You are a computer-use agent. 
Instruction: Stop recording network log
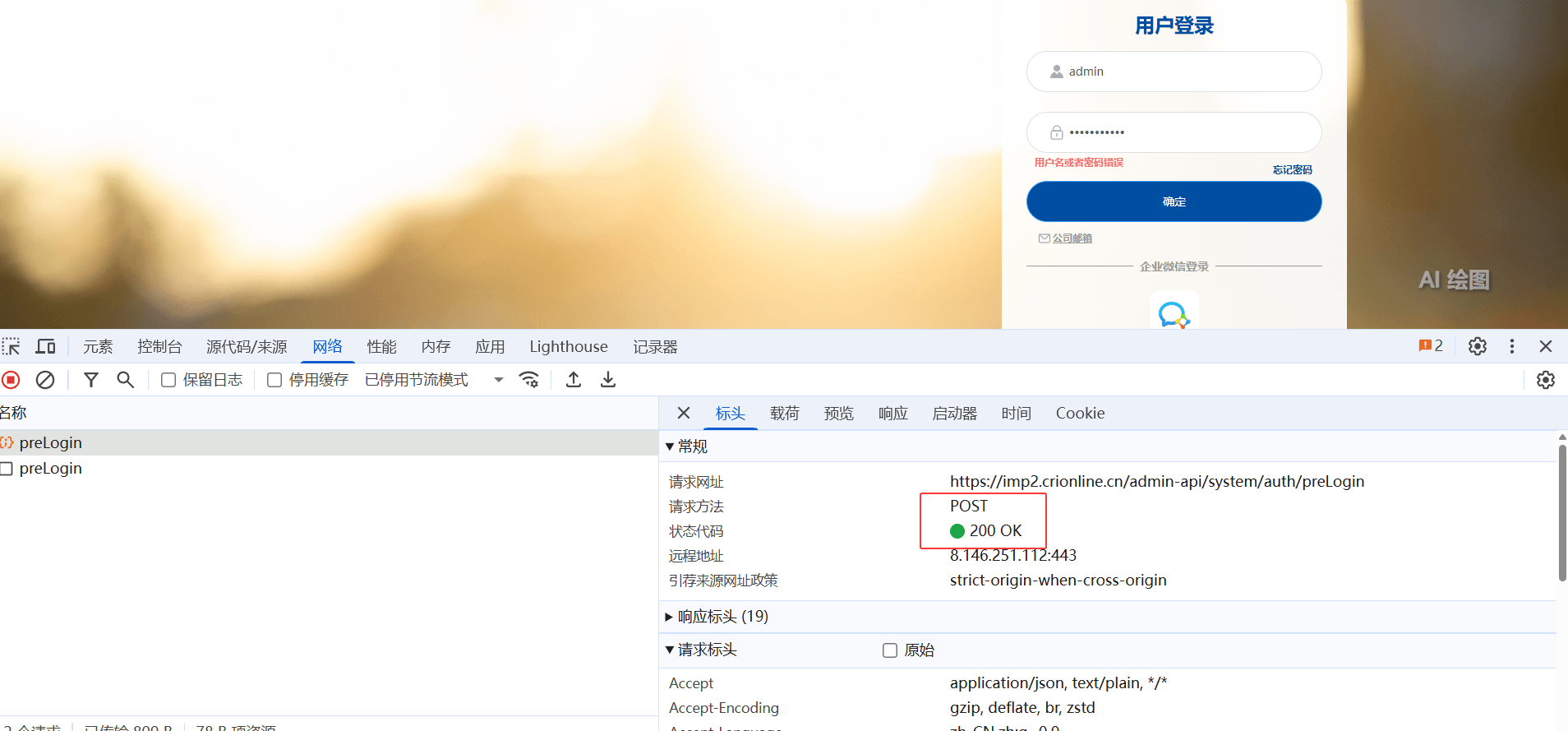[x=11, y=380]
